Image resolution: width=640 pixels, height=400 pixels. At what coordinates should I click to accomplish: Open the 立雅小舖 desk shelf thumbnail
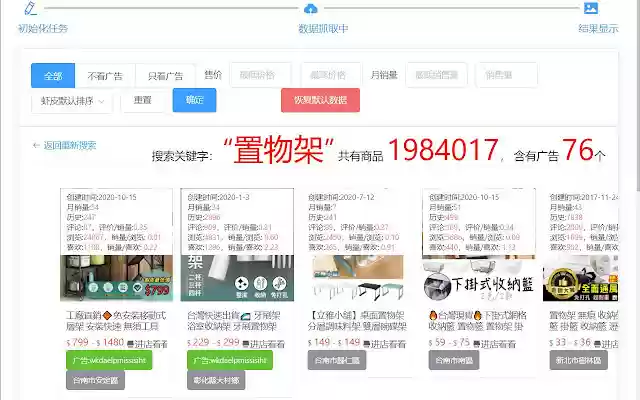[358, 278]
